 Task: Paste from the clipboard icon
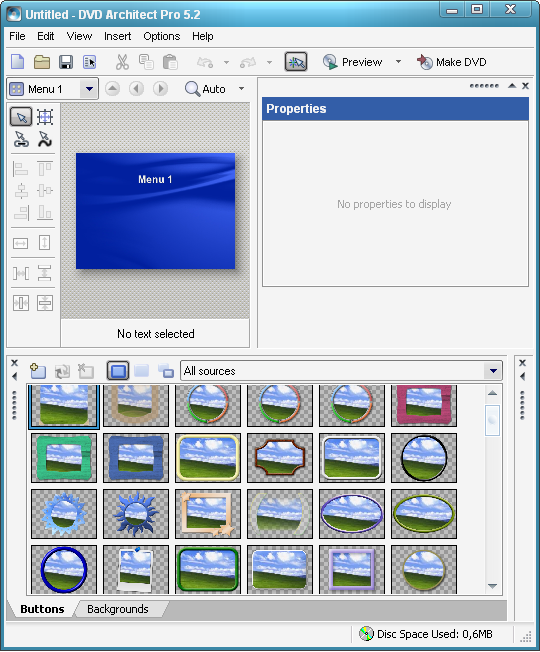(170, 62)
